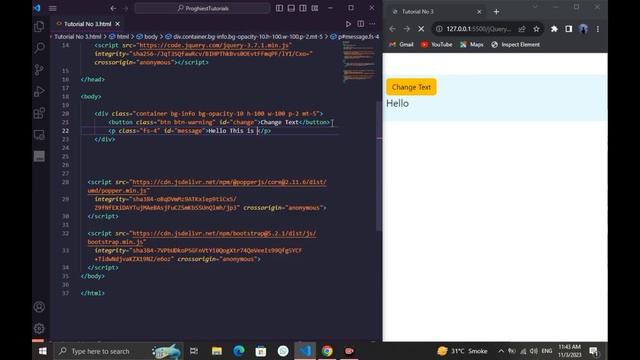This screenshot has width=640, height=360.
Task: Split the editor to the right
Action: [x=360, y=24]
